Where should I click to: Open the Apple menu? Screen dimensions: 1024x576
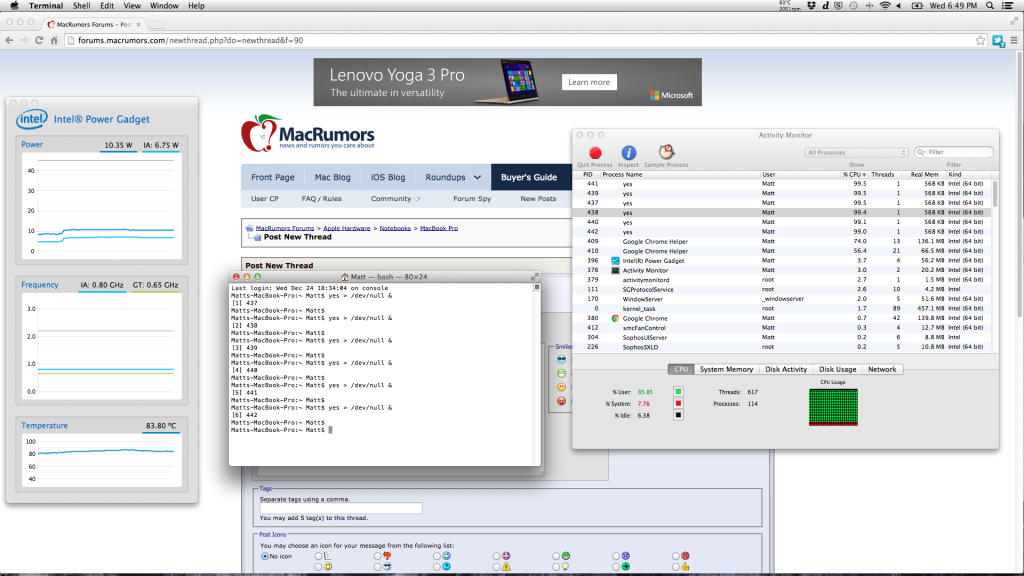coord(14,6)
